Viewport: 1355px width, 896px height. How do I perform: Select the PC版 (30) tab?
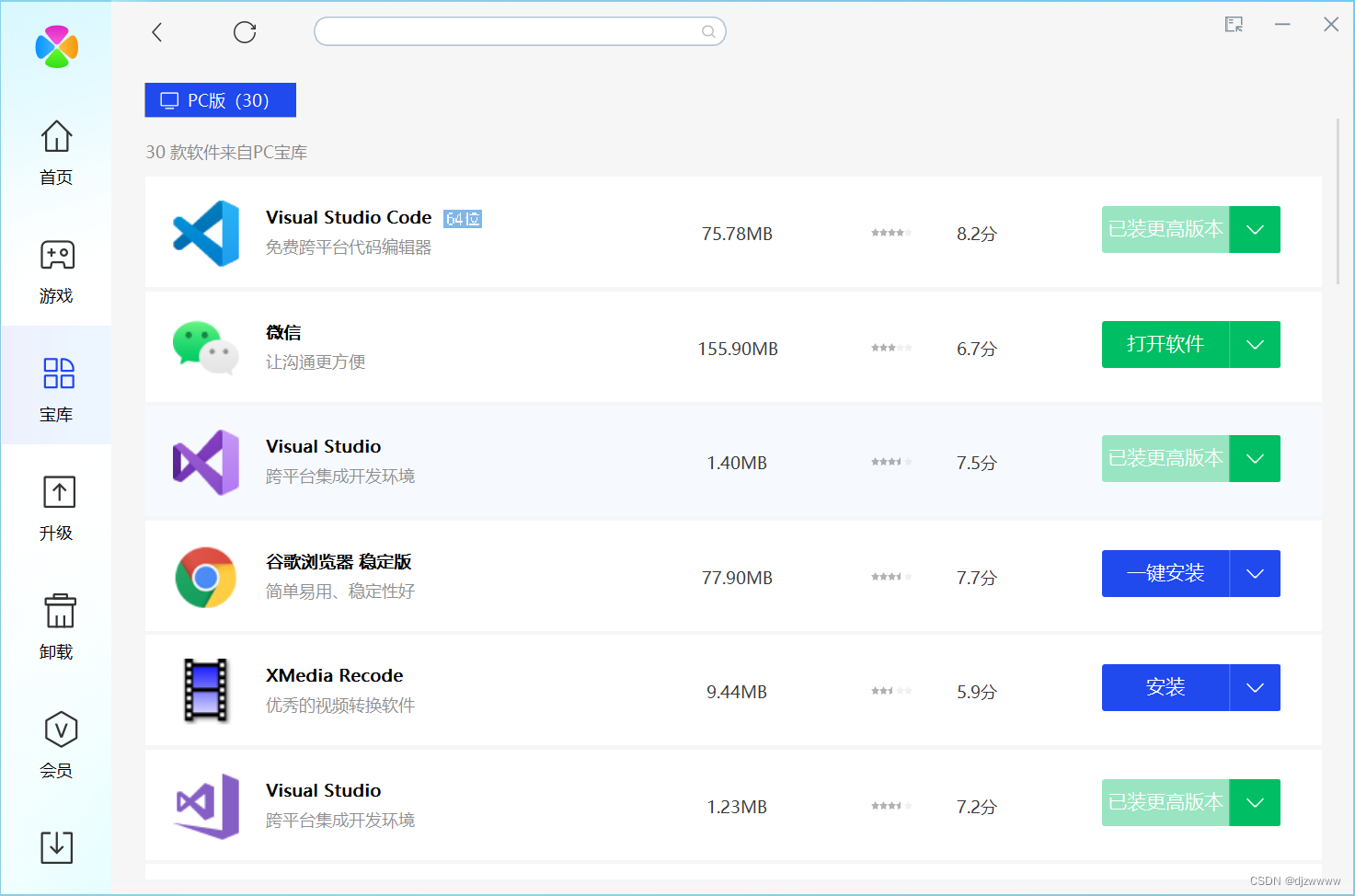point(221,100)
